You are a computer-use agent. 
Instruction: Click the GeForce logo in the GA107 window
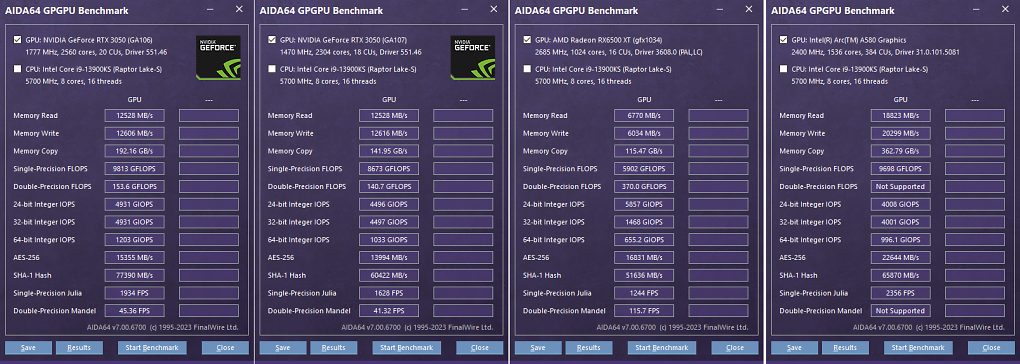472,57
